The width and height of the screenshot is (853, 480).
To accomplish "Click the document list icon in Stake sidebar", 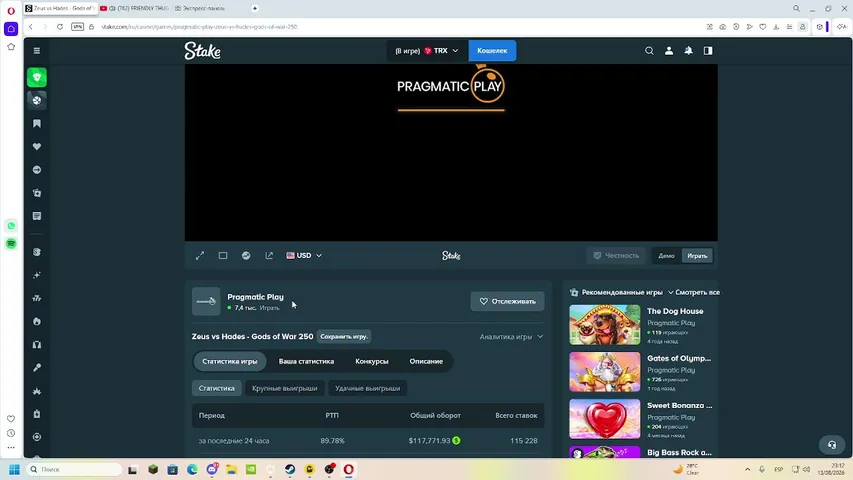I will [37, 216].
